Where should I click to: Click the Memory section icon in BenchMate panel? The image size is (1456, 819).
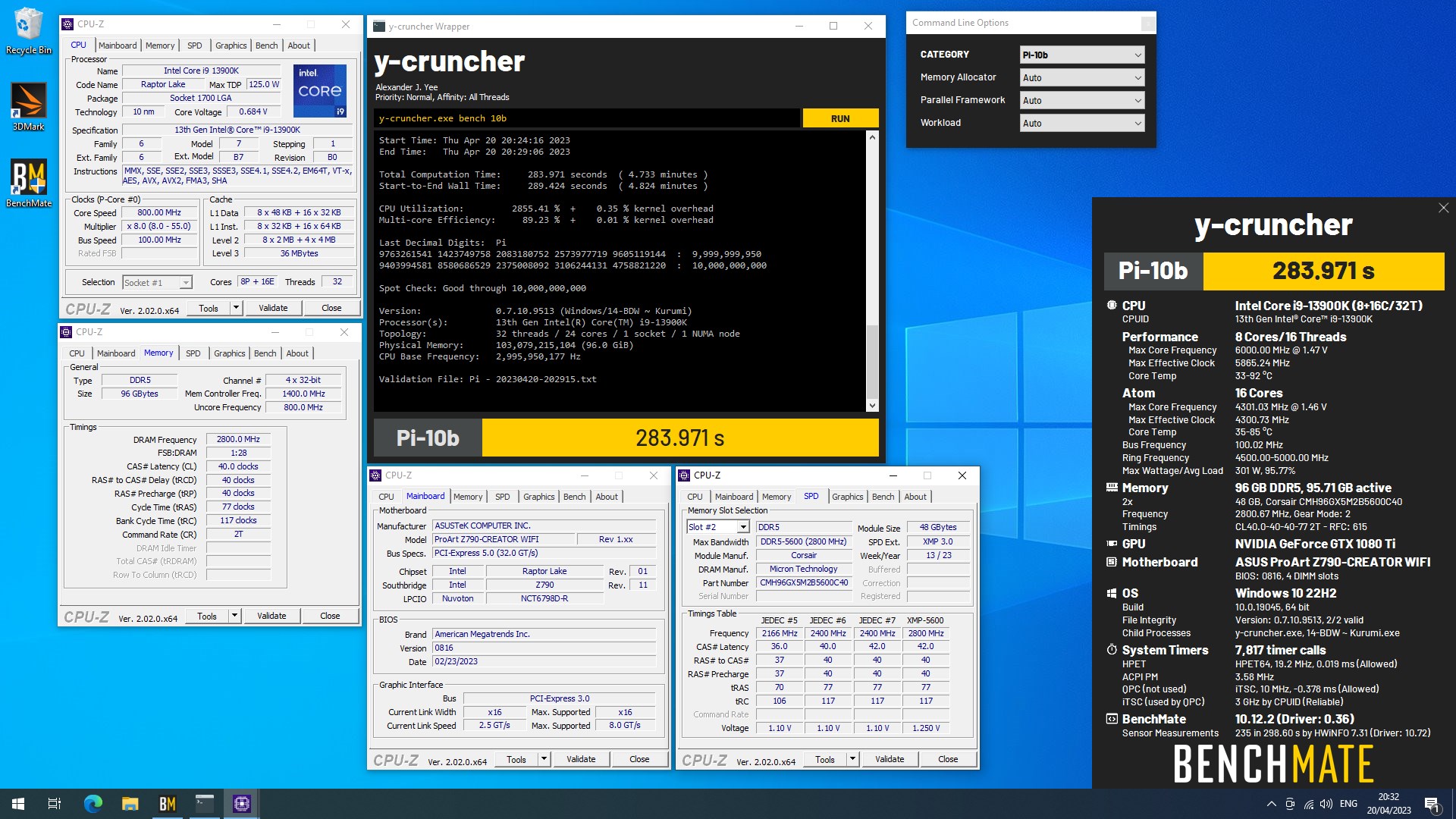pos(1112,488)
